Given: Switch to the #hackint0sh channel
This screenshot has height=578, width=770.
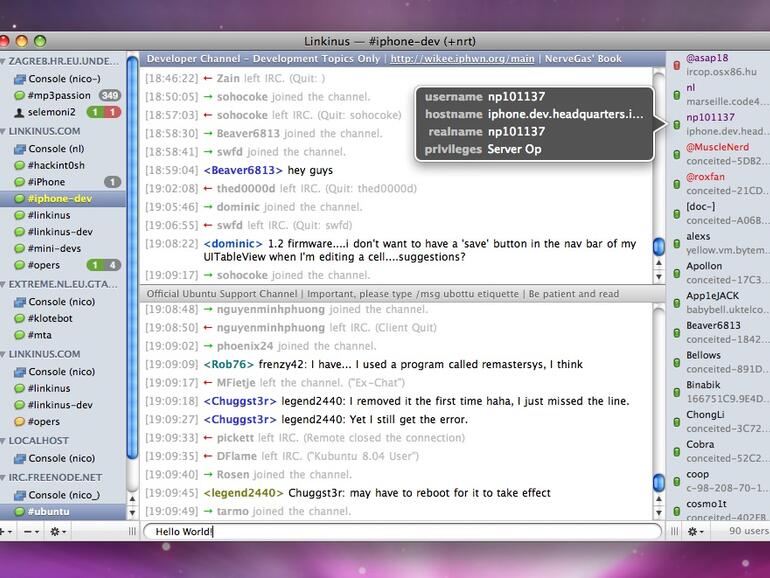Looking at the screenshot, I should pyautogui.click(x=56, y=165).
